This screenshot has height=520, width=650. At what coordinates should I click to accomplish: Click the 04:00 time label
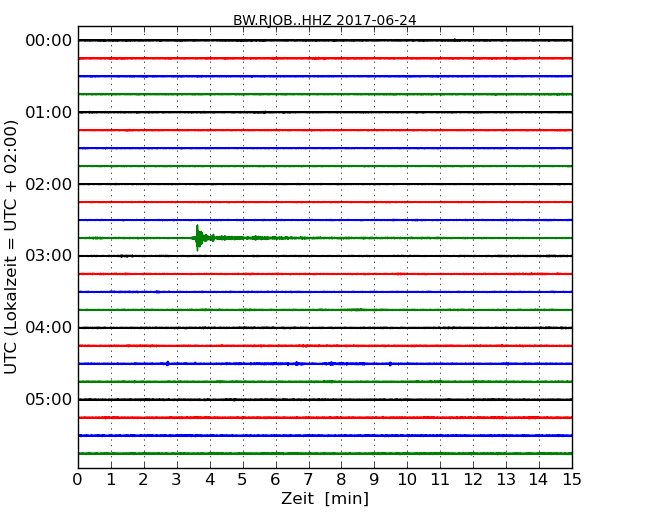(49, 328)
